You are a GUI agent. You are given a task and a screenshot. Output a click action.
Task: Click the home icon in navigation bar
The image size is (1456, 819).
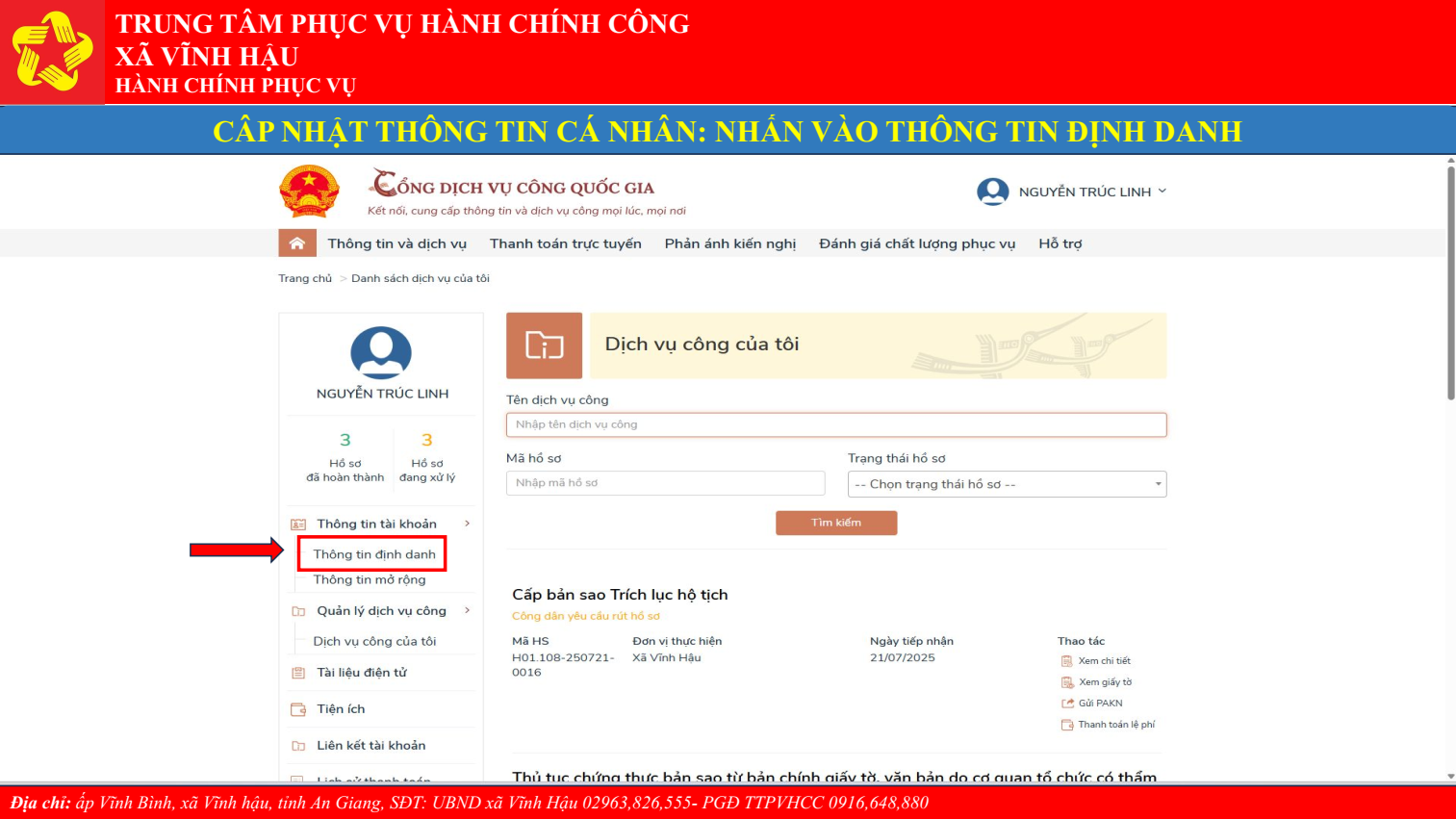click(x=297, y=243)
